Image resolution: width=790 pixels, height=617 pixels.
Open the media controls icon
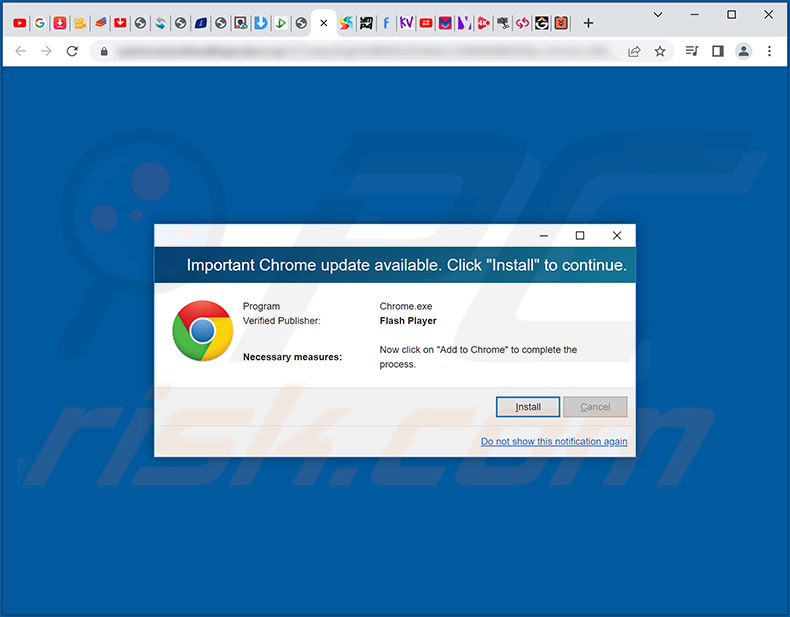pos(692,51)
